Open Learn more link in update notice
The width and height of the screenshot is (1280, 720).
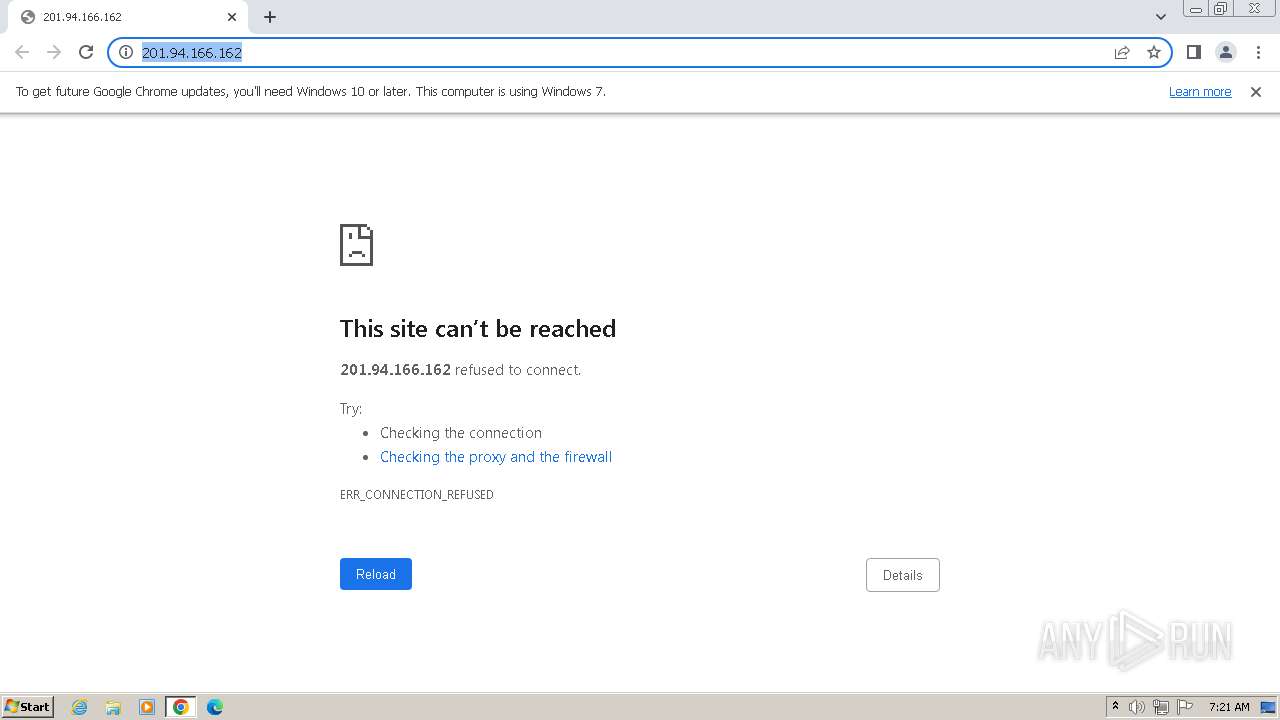1200,91
